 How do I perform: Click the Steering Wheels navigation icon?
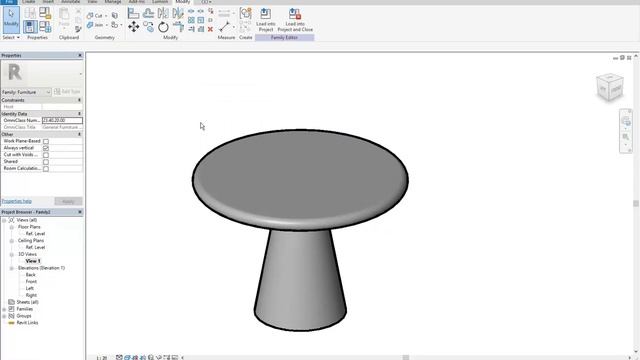coord(626,121)
